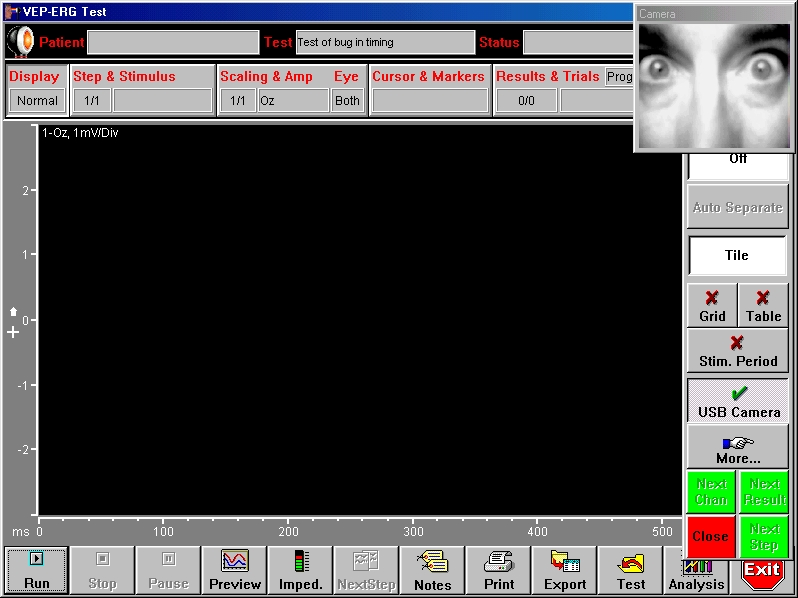Toggle the Grid display option
798x598 pixels.
click(712, 305)
